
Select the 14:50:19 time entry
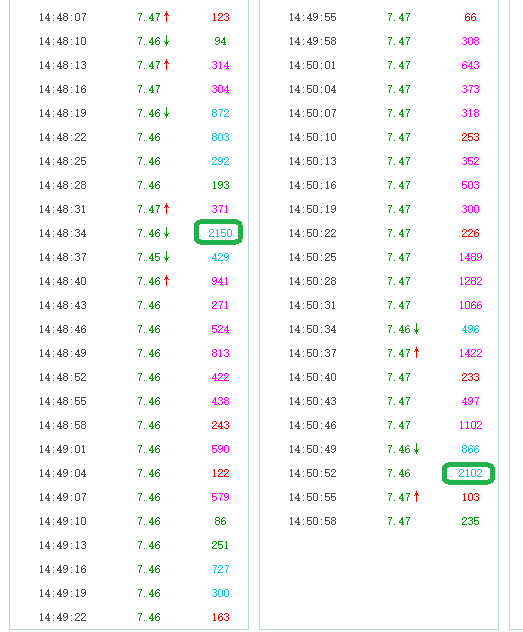click(312, 209)
